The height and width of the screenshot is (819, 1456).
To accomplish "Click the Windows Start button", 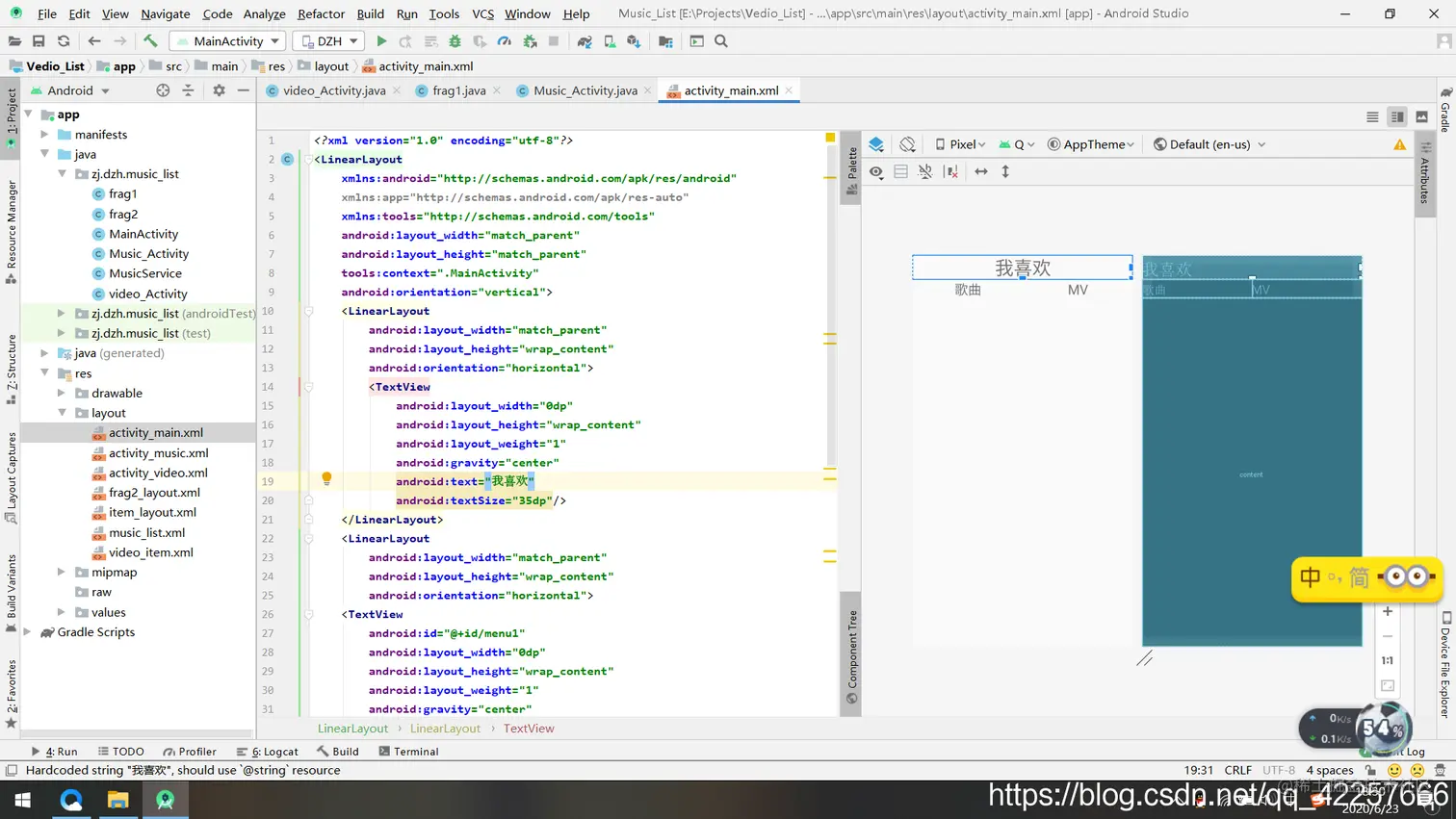I will tap(22, 800).
